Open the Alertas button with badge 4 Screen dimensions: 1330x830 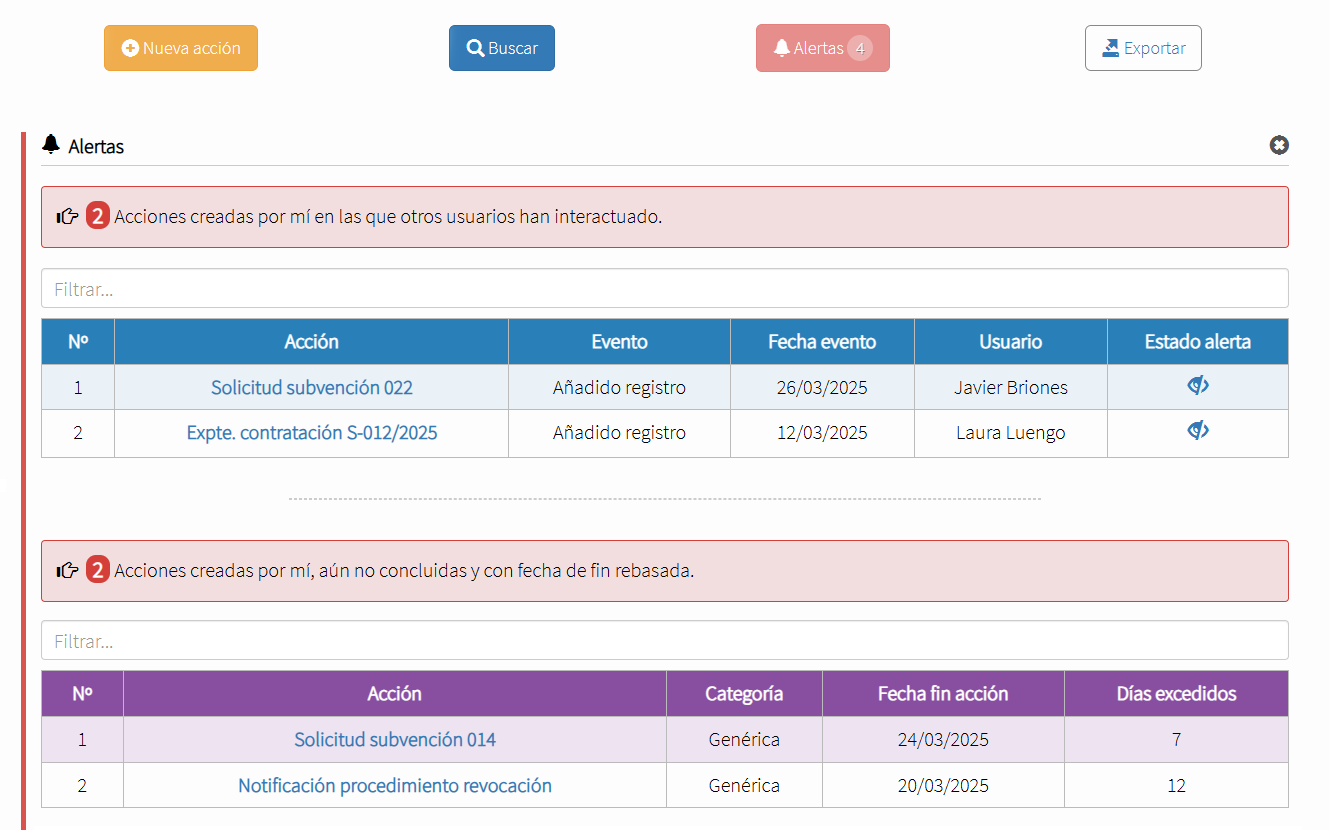822,48
